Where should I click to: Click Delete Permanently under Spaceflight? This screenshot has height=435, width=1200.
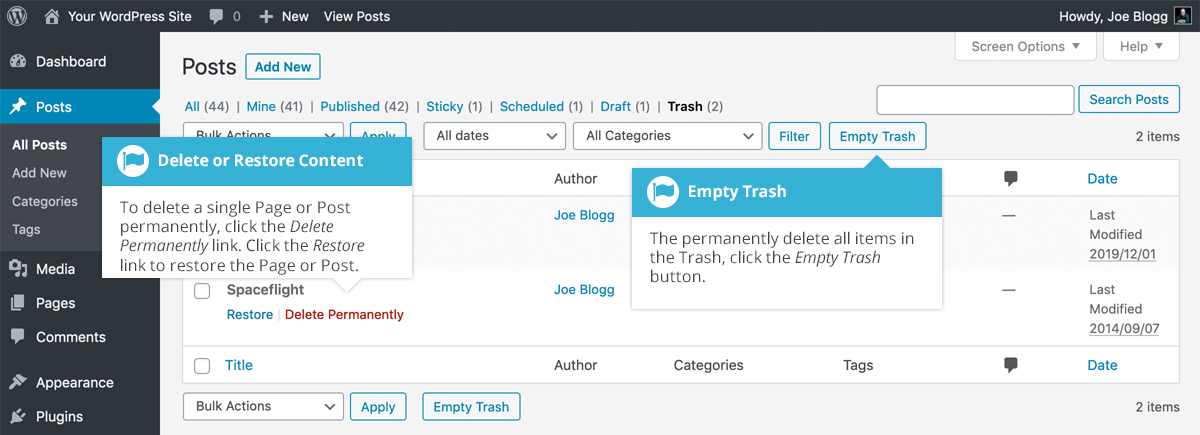click(x=344, y=315)
